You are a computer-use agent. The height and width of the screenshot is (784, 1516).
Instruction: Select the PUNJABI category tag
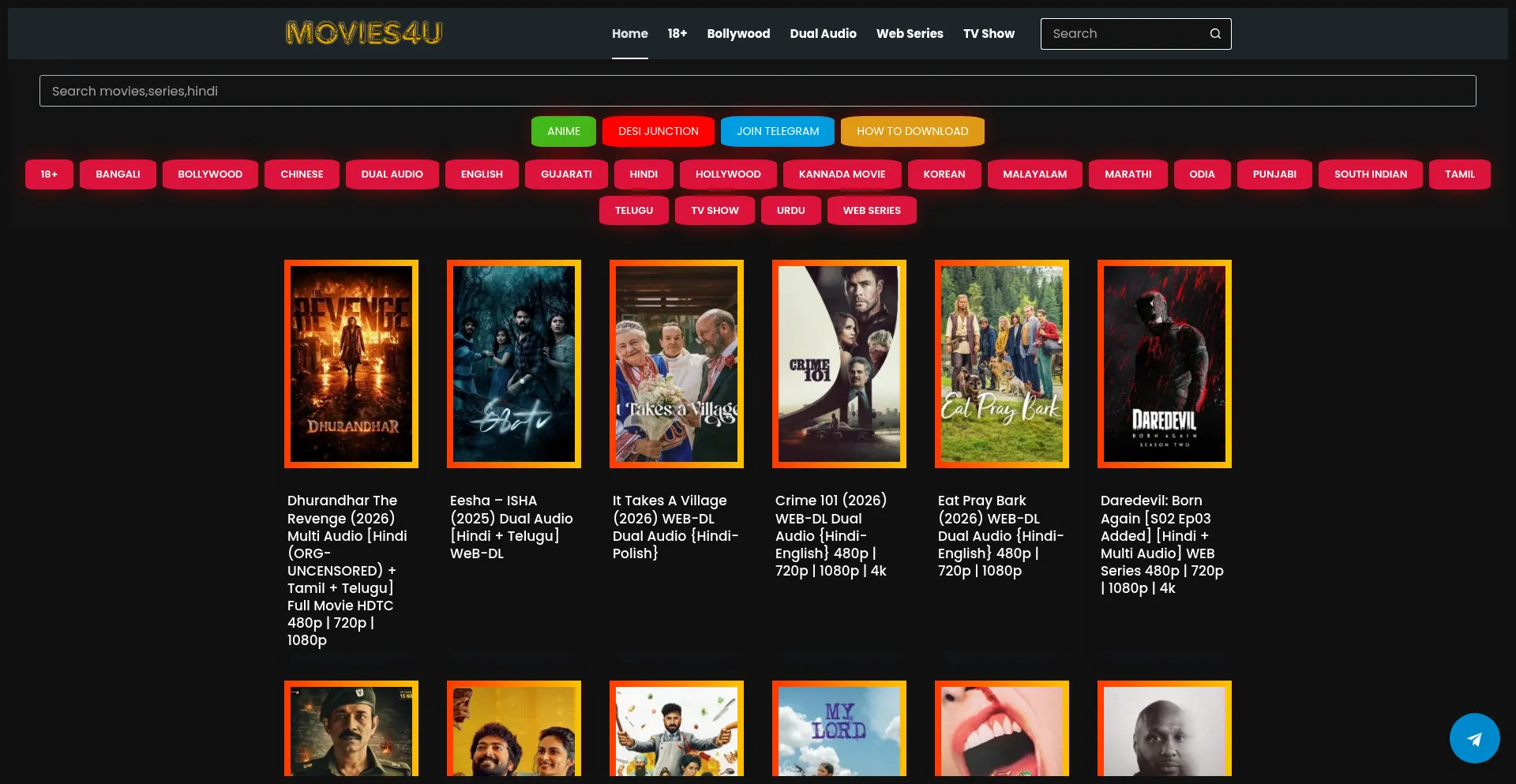coord(1274,174)
